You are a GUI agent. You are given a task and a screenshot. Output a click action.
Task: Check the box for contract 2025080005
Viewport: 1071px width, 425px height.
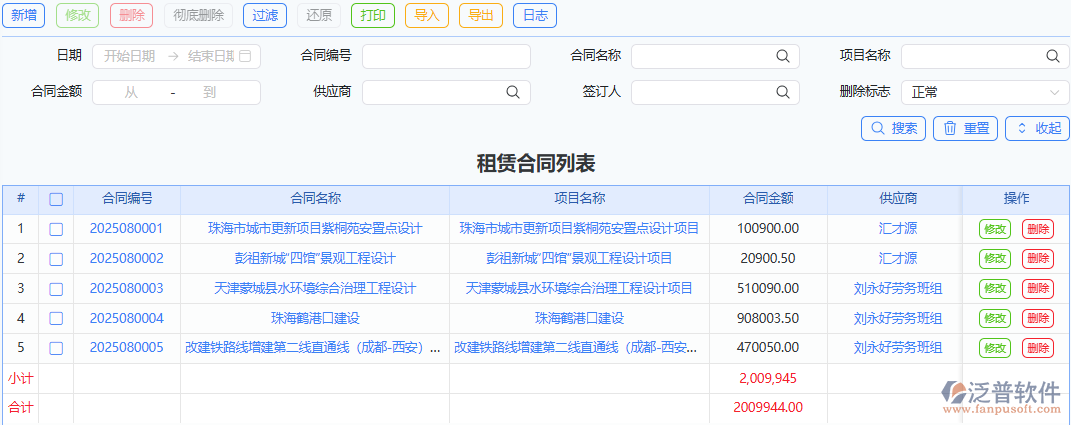click(56, 348)
